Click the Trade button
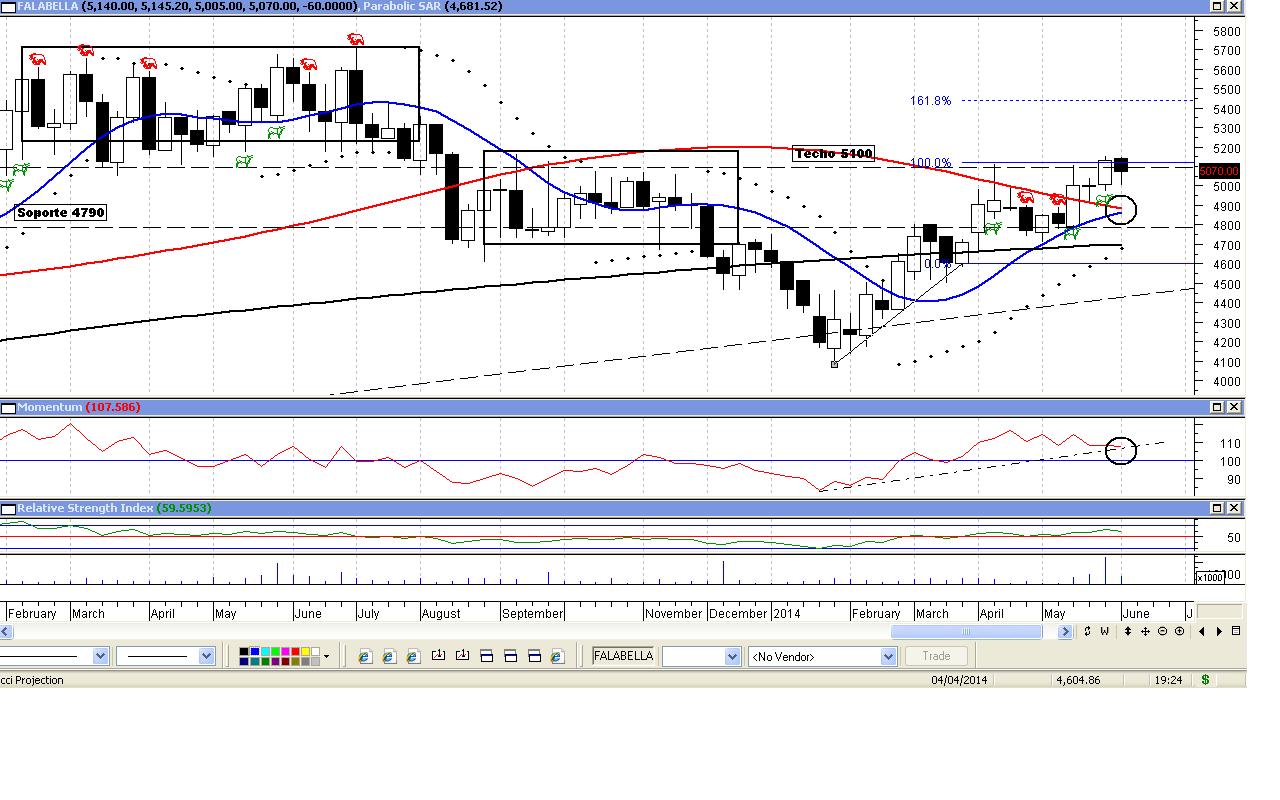 pyautogui.click(x=936, y=656)
